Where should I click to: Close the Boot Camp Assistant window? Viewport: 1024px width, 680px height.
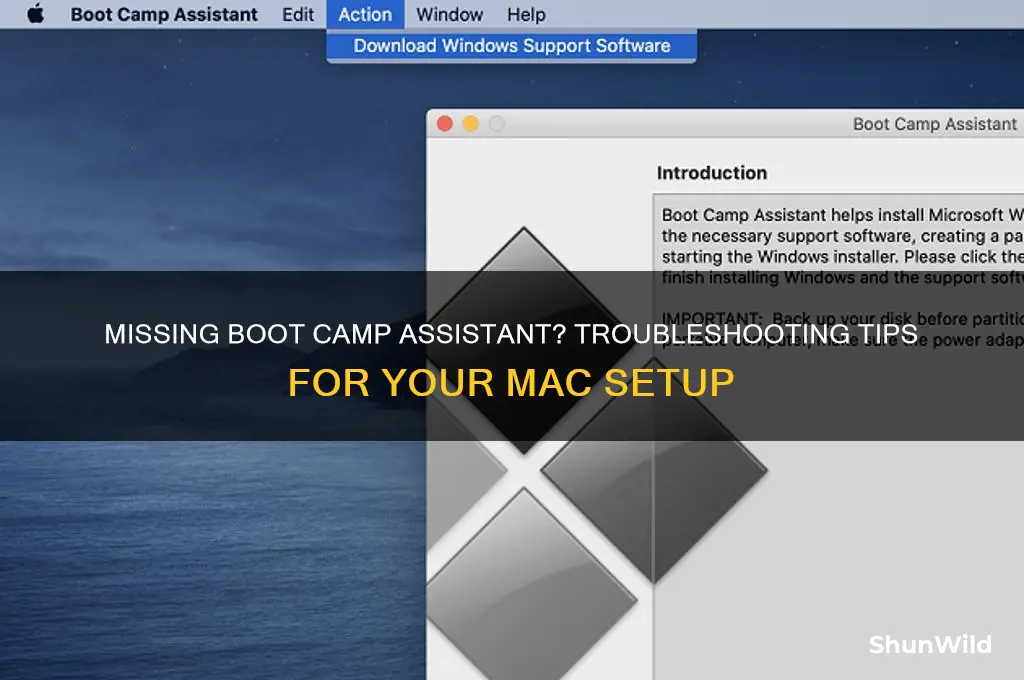coord(445,123)
